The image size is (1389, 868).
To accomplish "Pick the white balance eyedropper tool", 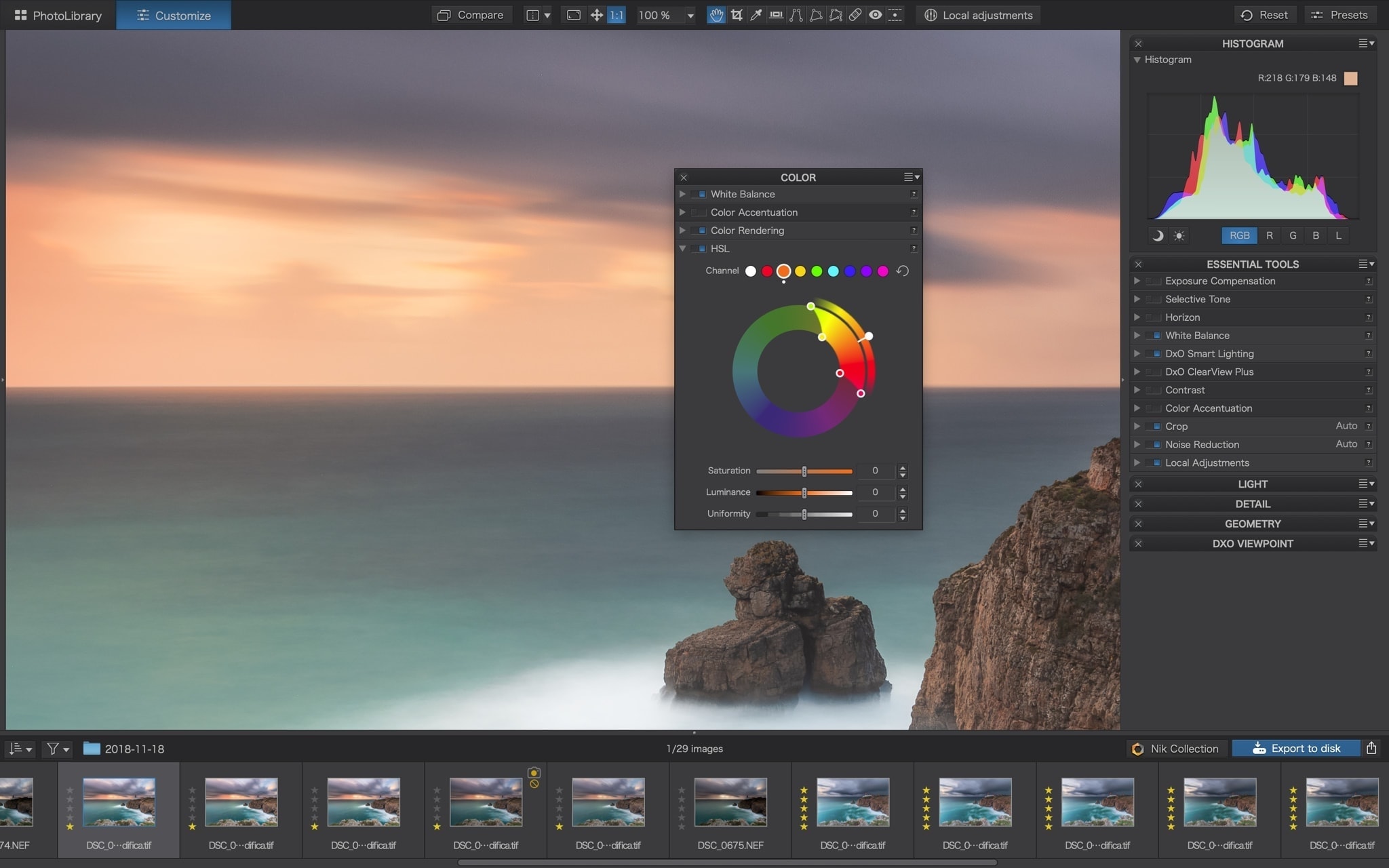I will click(x=756, y=15).
